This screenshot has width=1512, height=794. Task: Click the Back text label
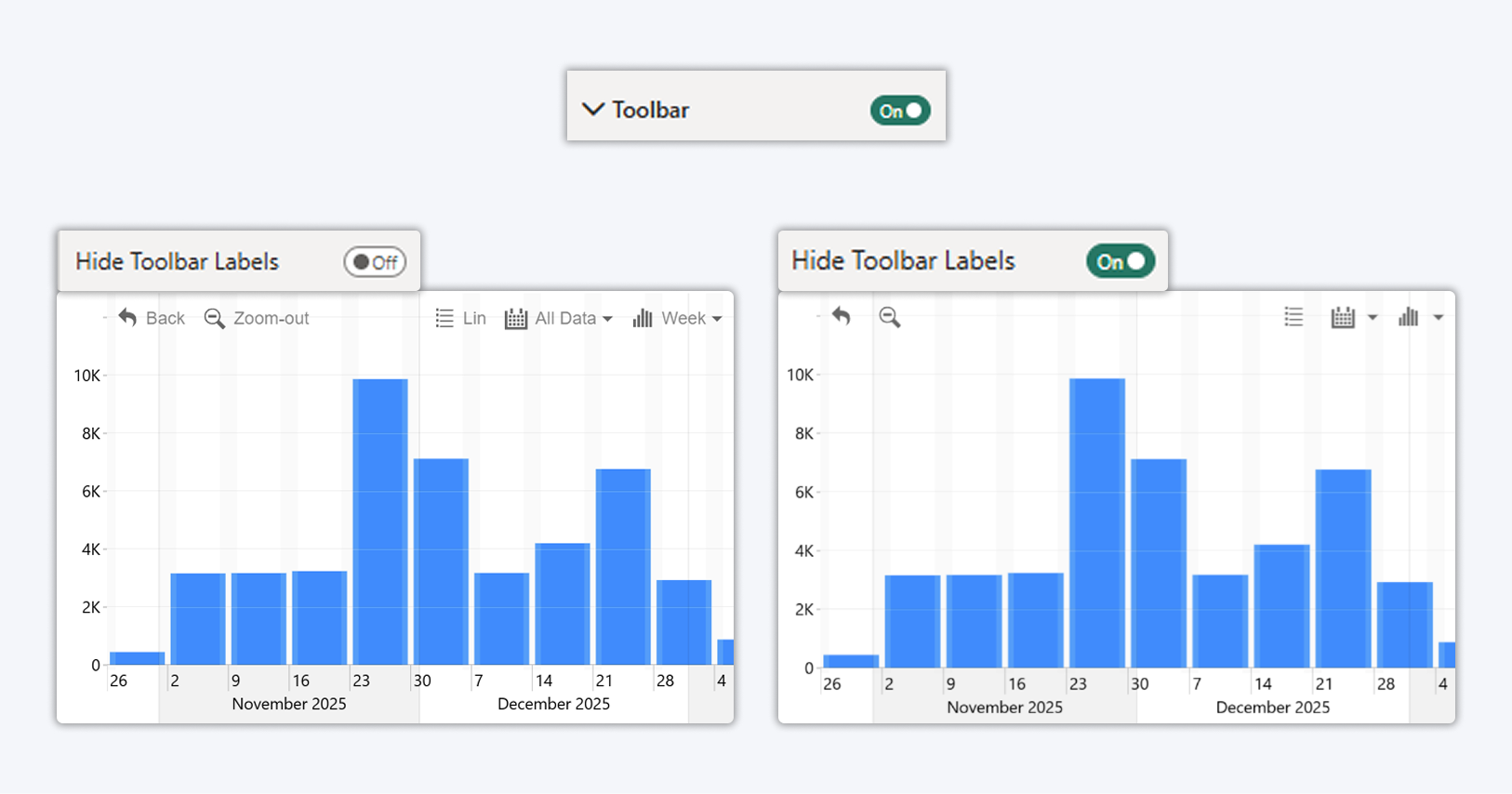coord(166,318)
